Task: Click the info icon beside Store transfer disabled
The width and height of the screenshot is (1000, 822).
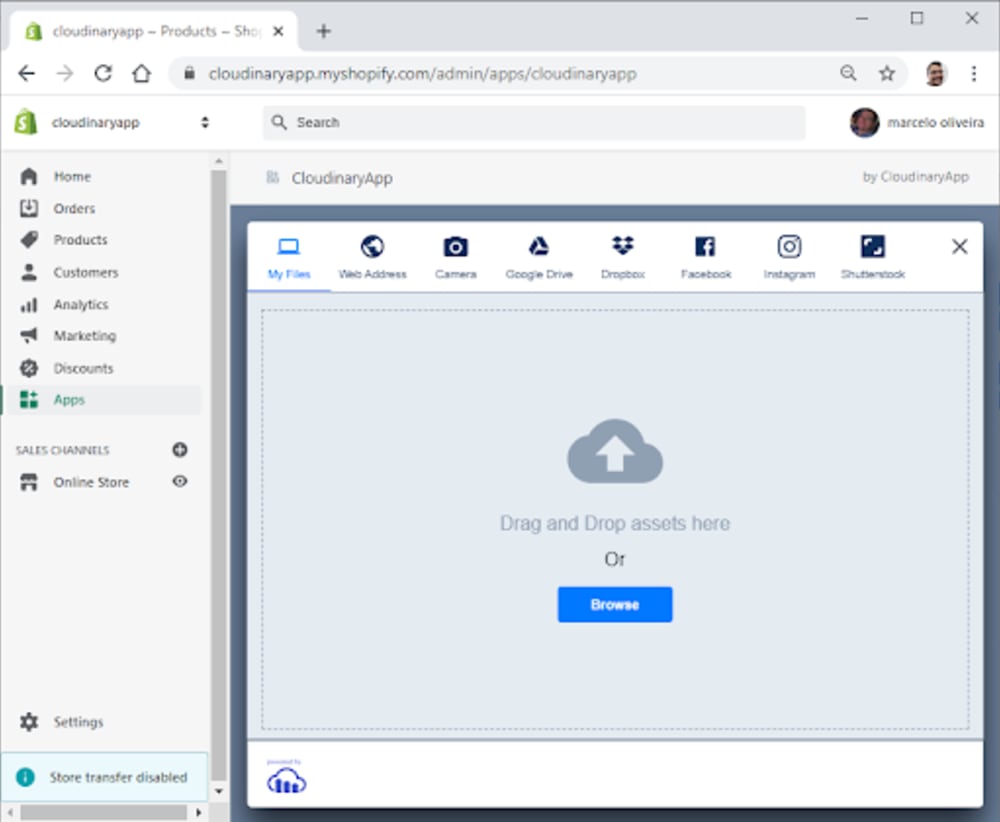Action: coord(26,777)
